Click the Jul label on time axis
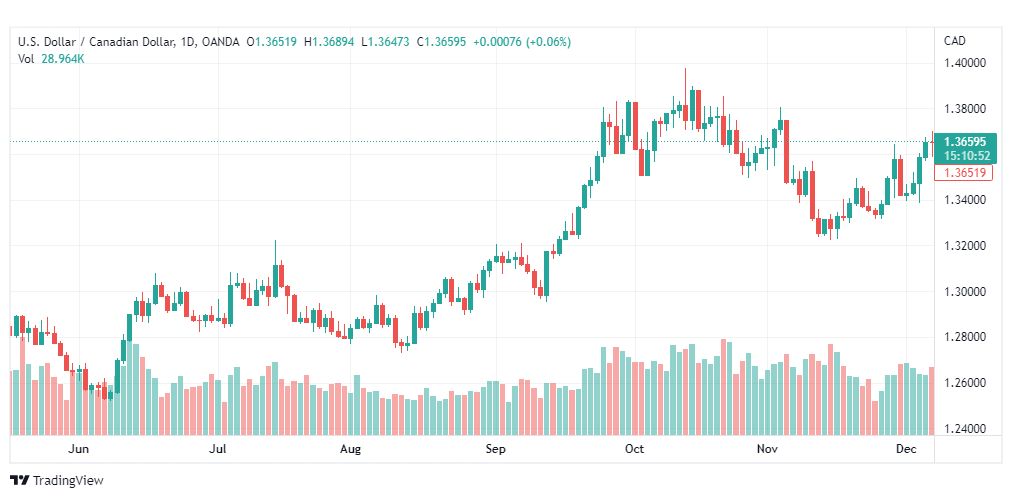Screen dimensions: 1012x498 pos(218,449)
